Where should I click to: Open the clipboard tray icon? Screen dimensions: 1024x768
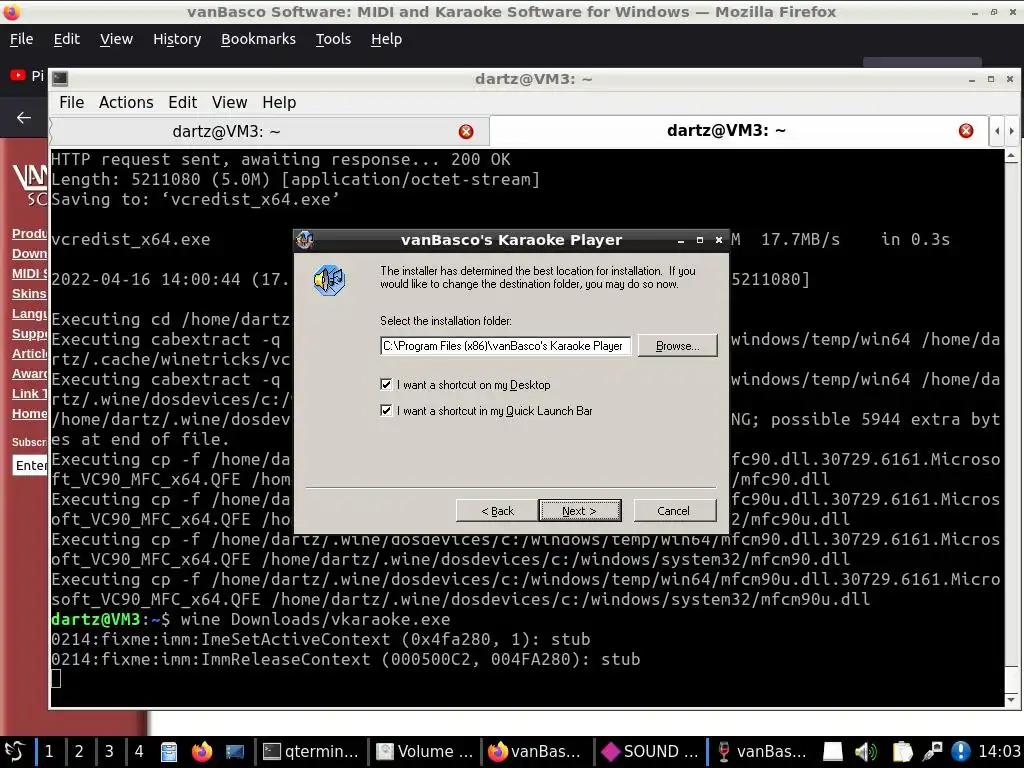(902, 752)
